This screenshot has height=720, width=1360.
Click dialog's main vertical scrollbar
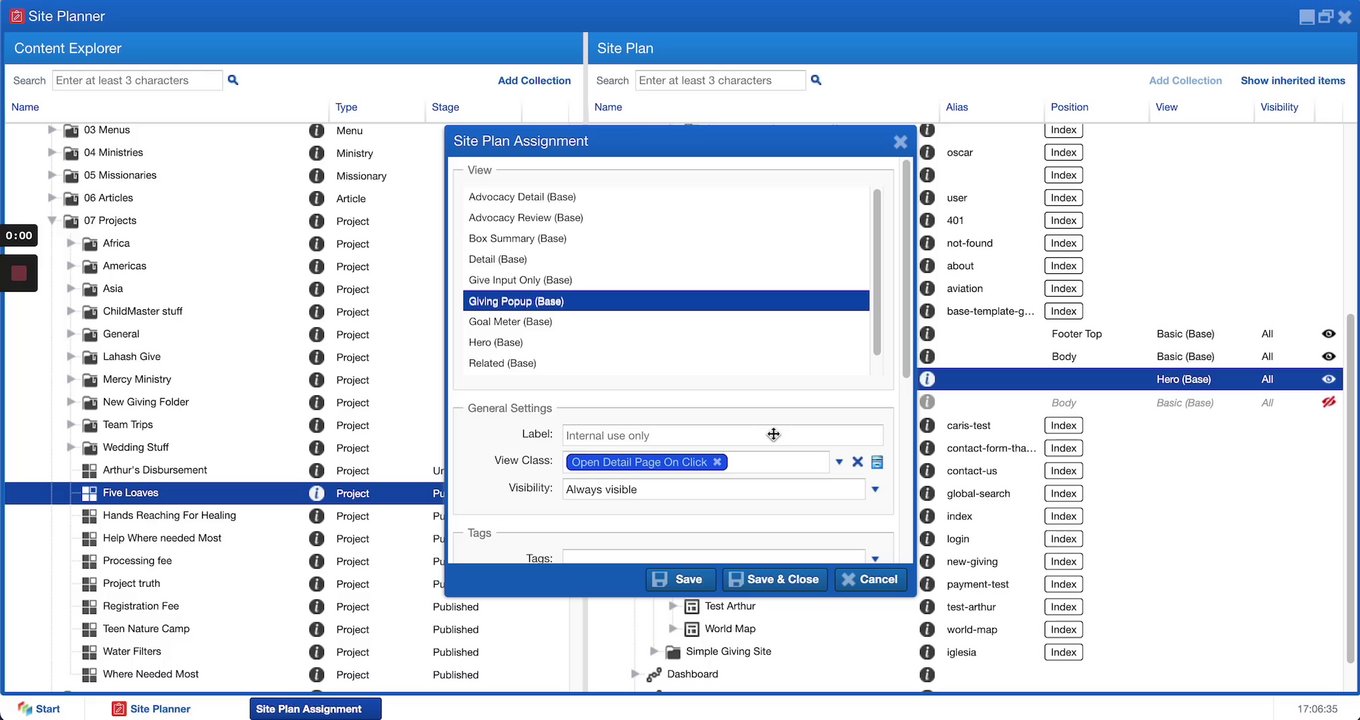point(907,268)
